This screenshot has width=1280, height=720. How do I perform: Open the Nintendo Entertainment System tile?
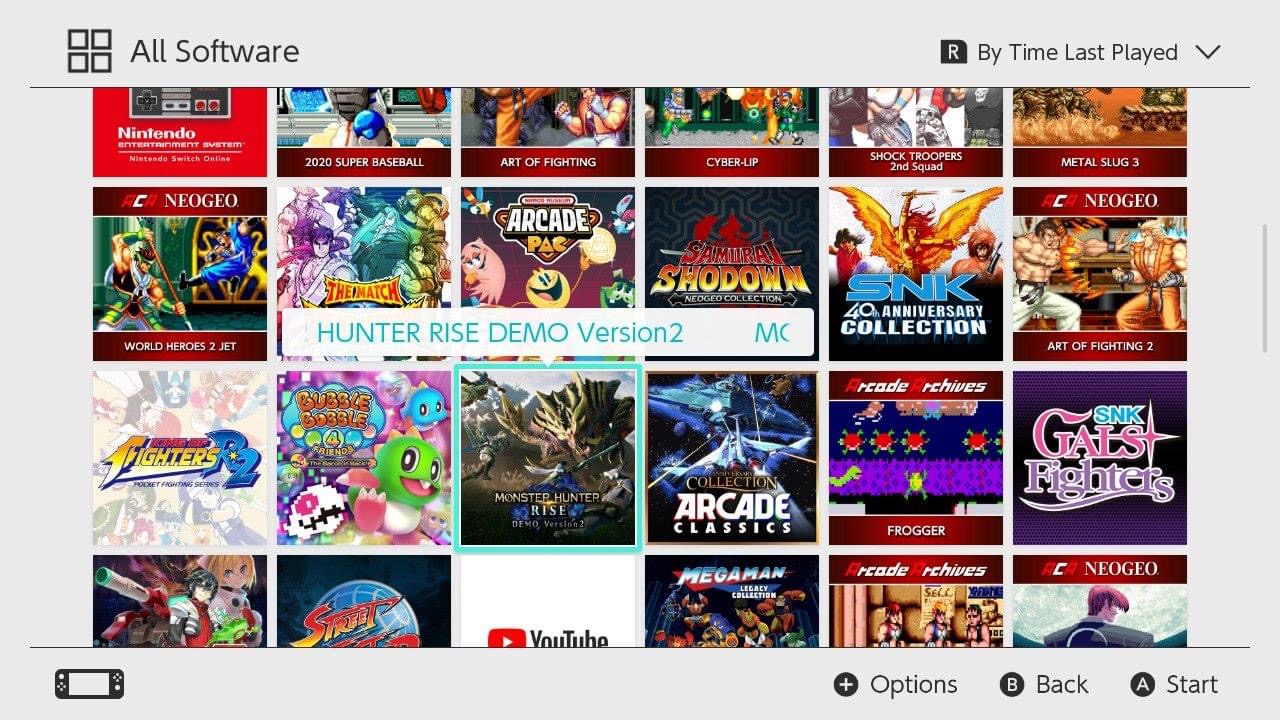tap(180, 132)
